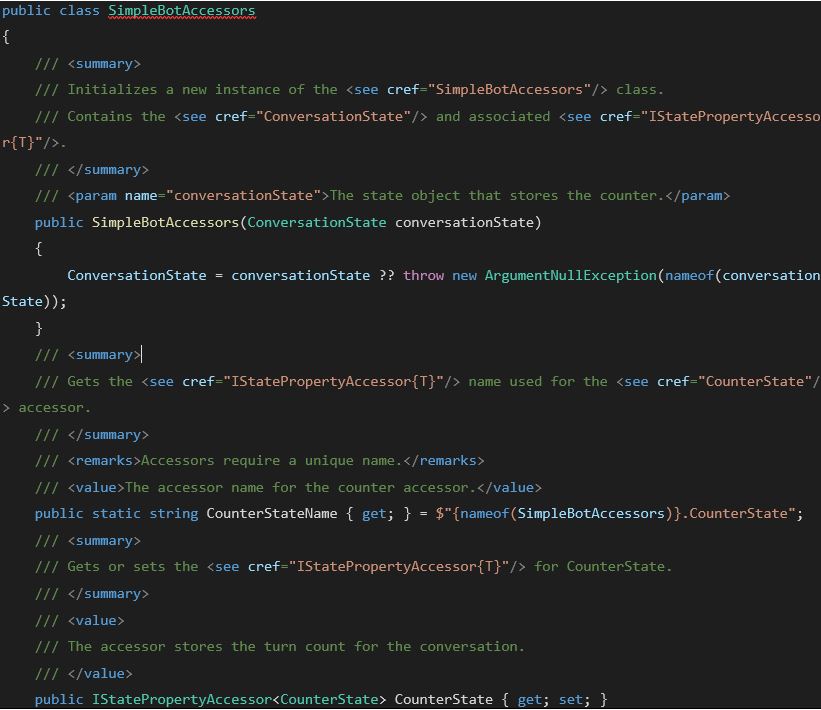Click the '.CounterState"' interpolated string ending
This screenshot has height=710, width=821.
pyautogui.click(x=738, y=514)
